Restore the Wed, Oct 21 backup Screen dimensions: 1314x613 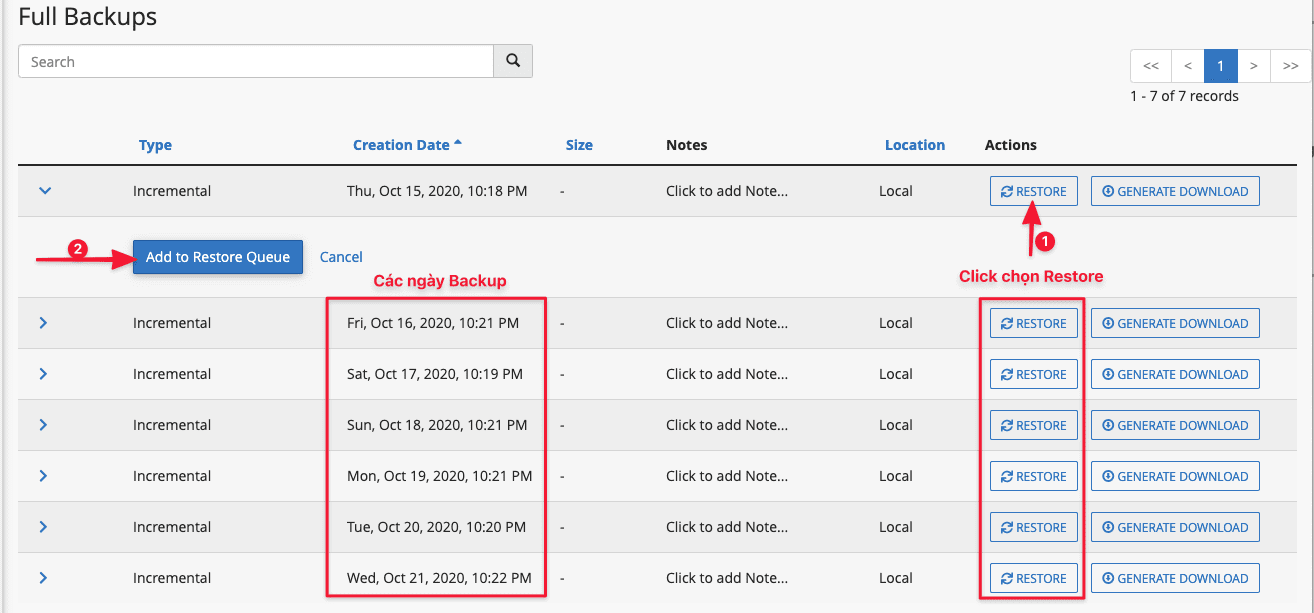pos(1033,578)
